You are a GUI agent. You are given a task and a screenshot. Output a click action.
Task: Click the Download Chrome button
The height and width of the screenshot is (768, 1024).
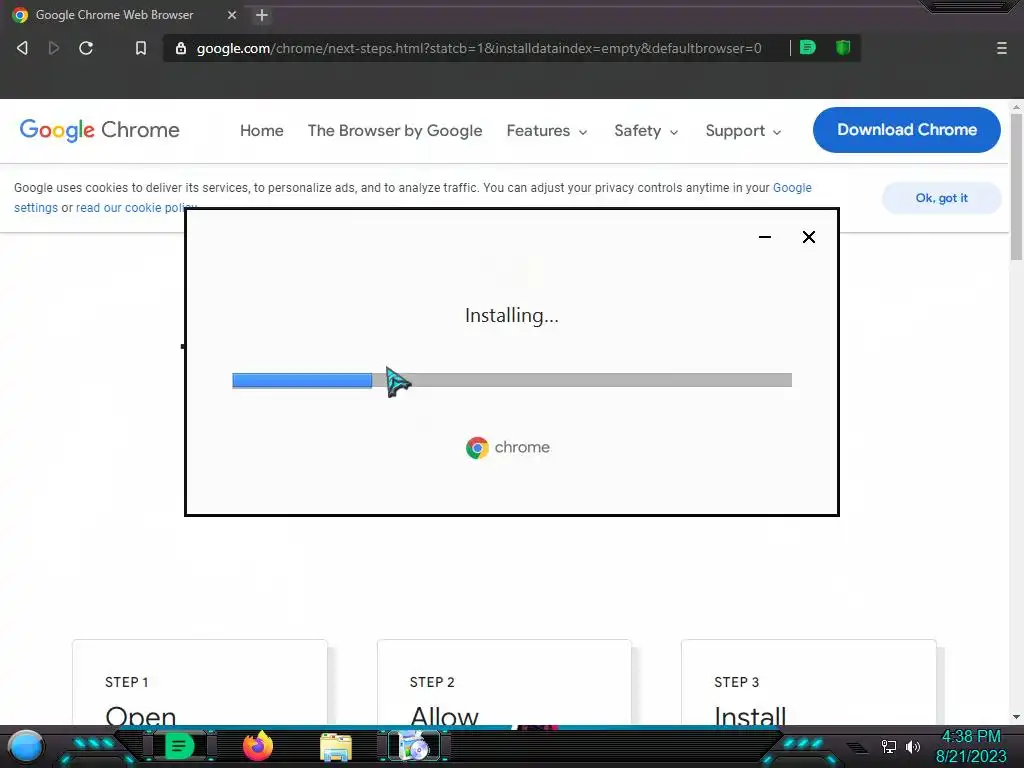click(906, 130)
